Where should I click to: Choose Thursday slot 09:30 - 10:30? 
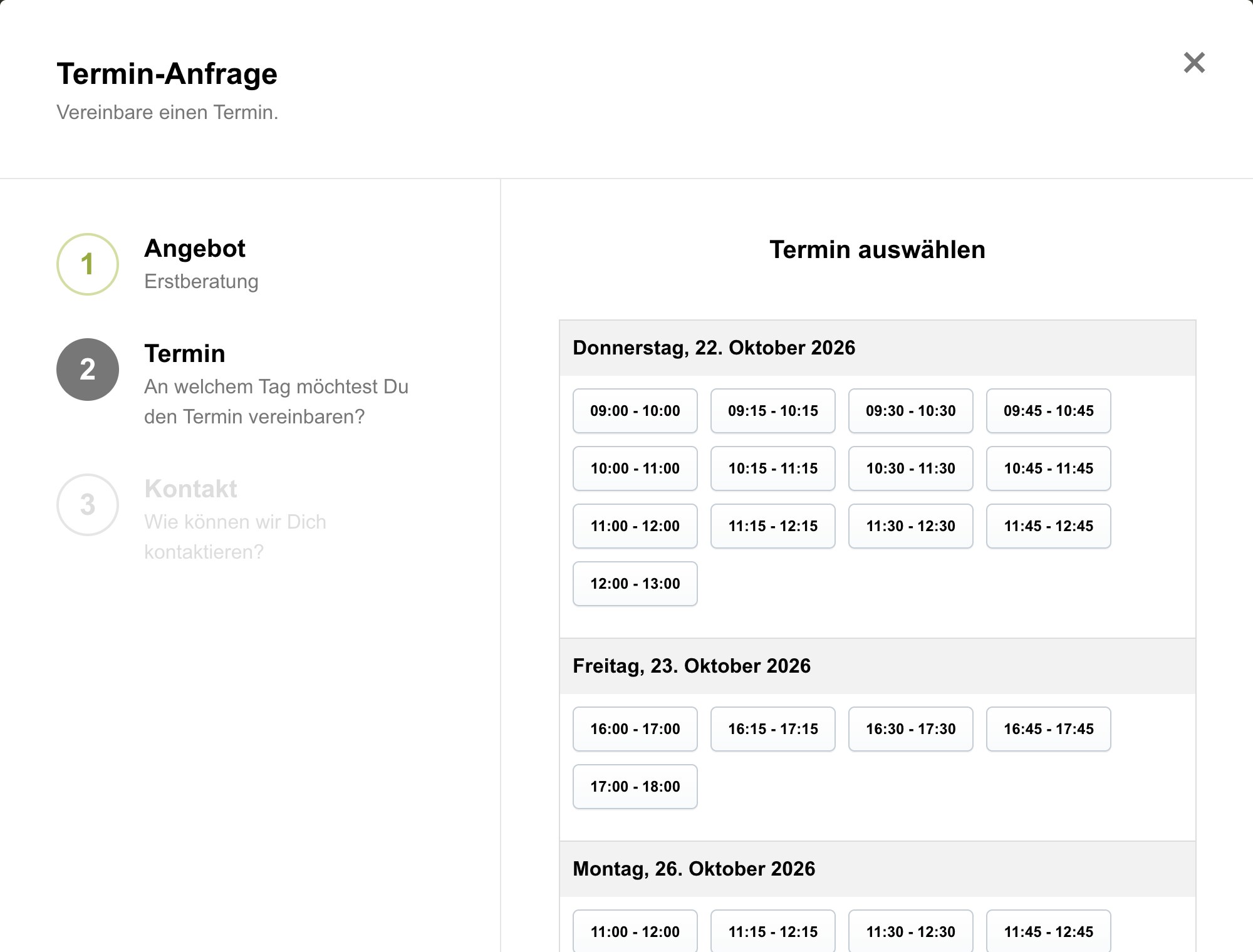(911, 411)
